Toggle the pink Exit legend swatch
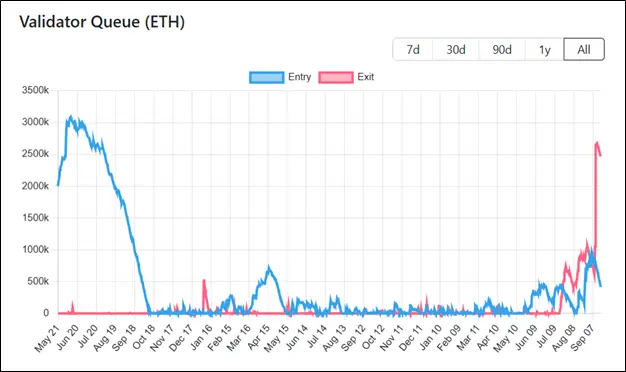 click(x=336, y=77)
